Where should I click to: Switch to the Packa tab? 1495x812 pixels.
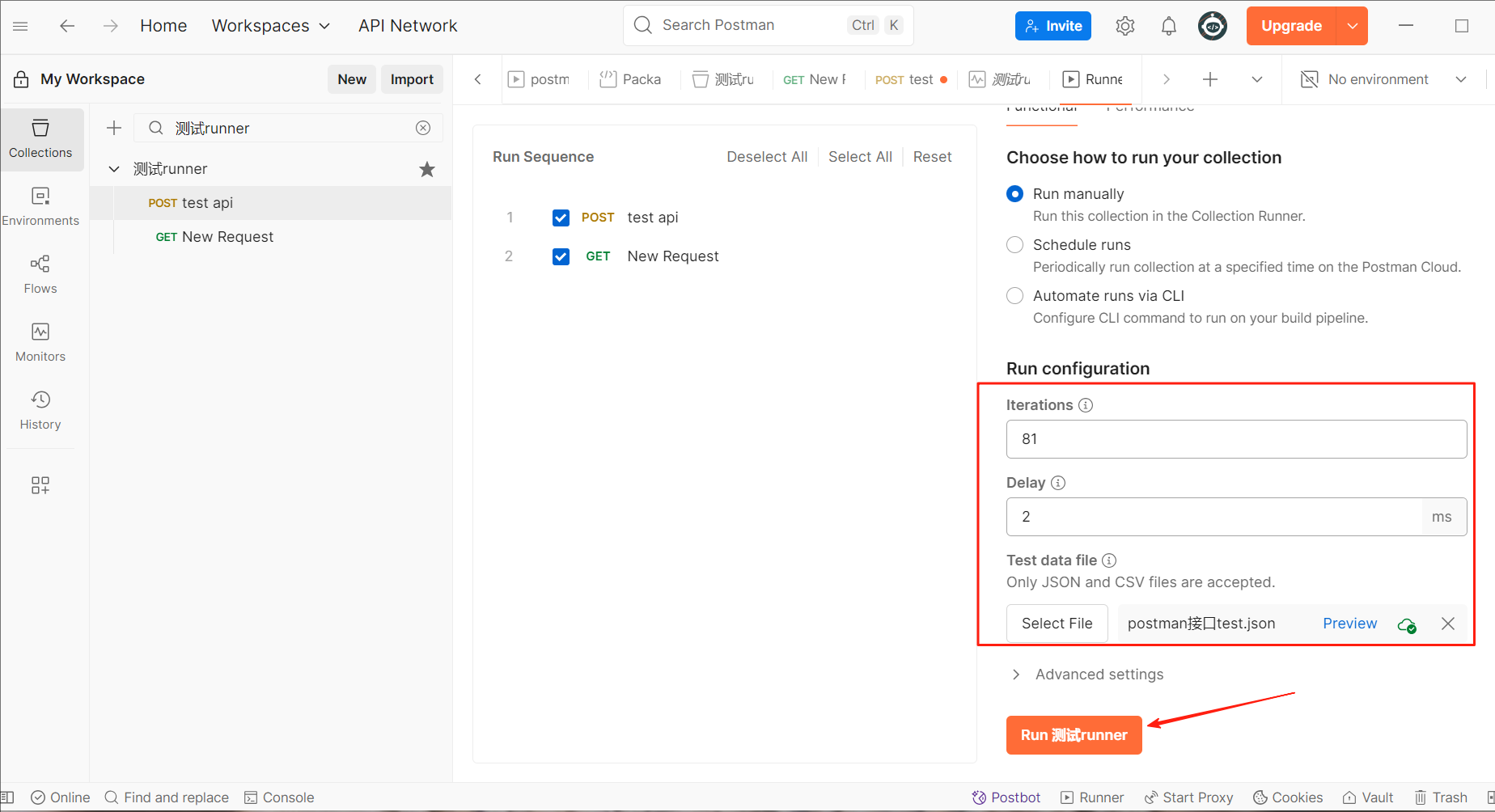click(x=631, y=79)
